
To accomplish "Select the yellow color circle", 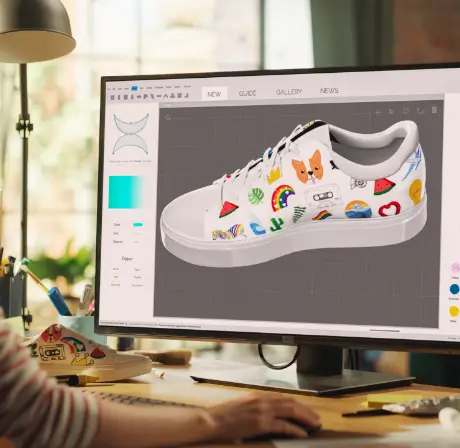I will [454, 311].
